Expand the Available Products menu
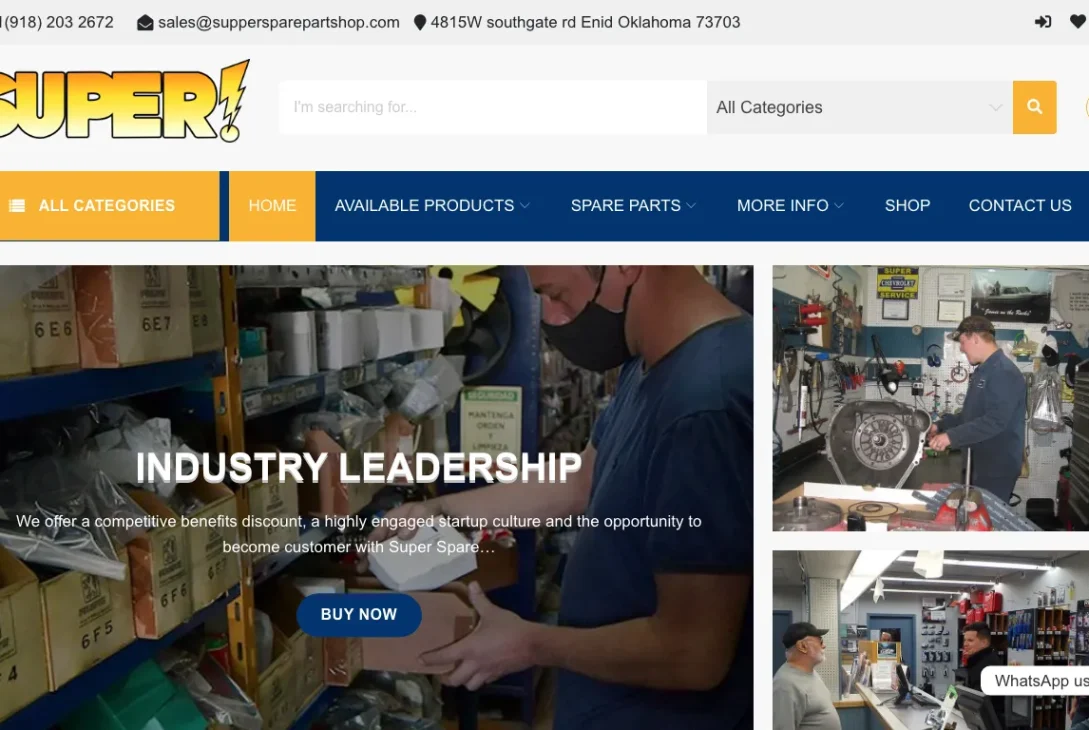 click(x=432, y=206)
